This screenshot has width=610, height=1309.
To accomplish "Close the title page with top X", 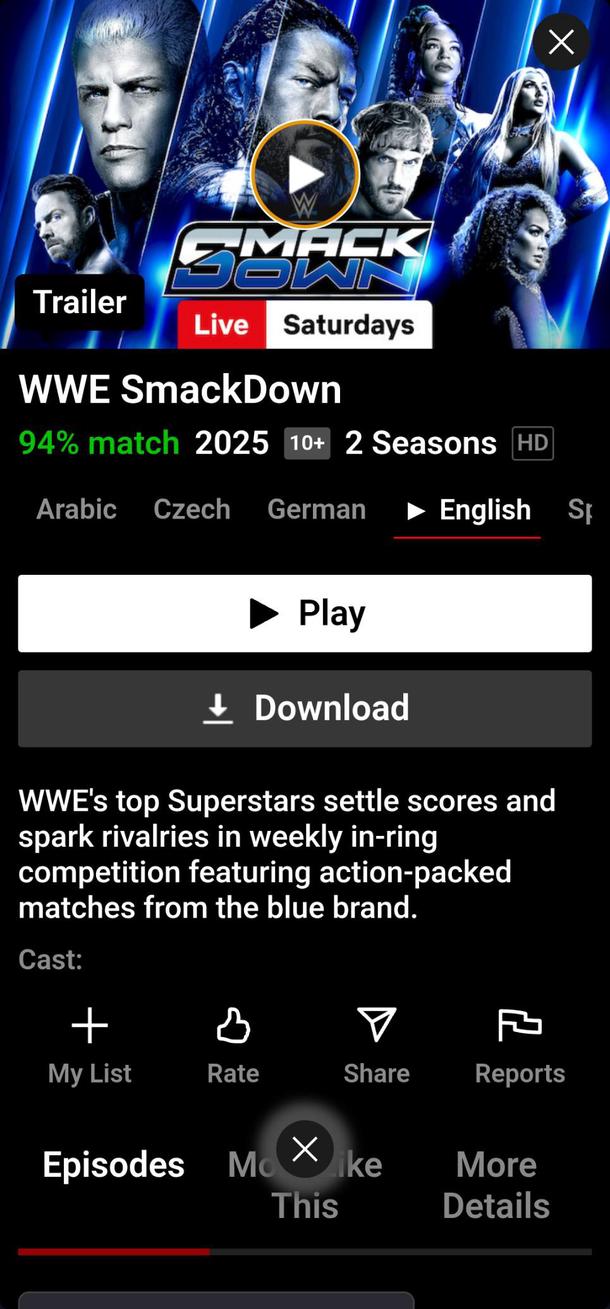I will 561,42.
